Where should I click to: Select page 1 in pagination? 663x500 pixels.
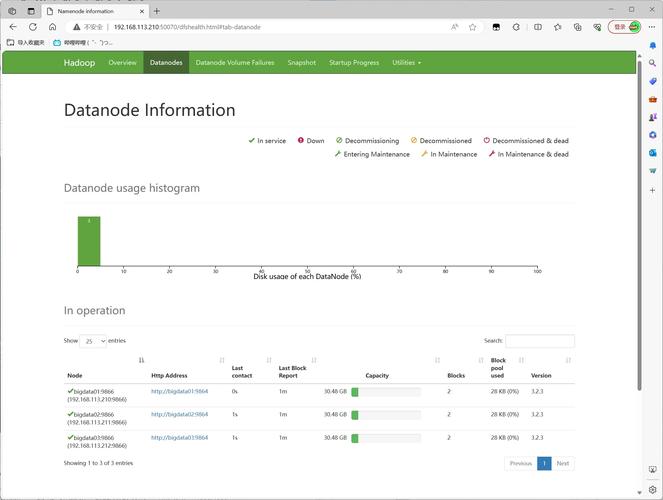pos(544,463)
